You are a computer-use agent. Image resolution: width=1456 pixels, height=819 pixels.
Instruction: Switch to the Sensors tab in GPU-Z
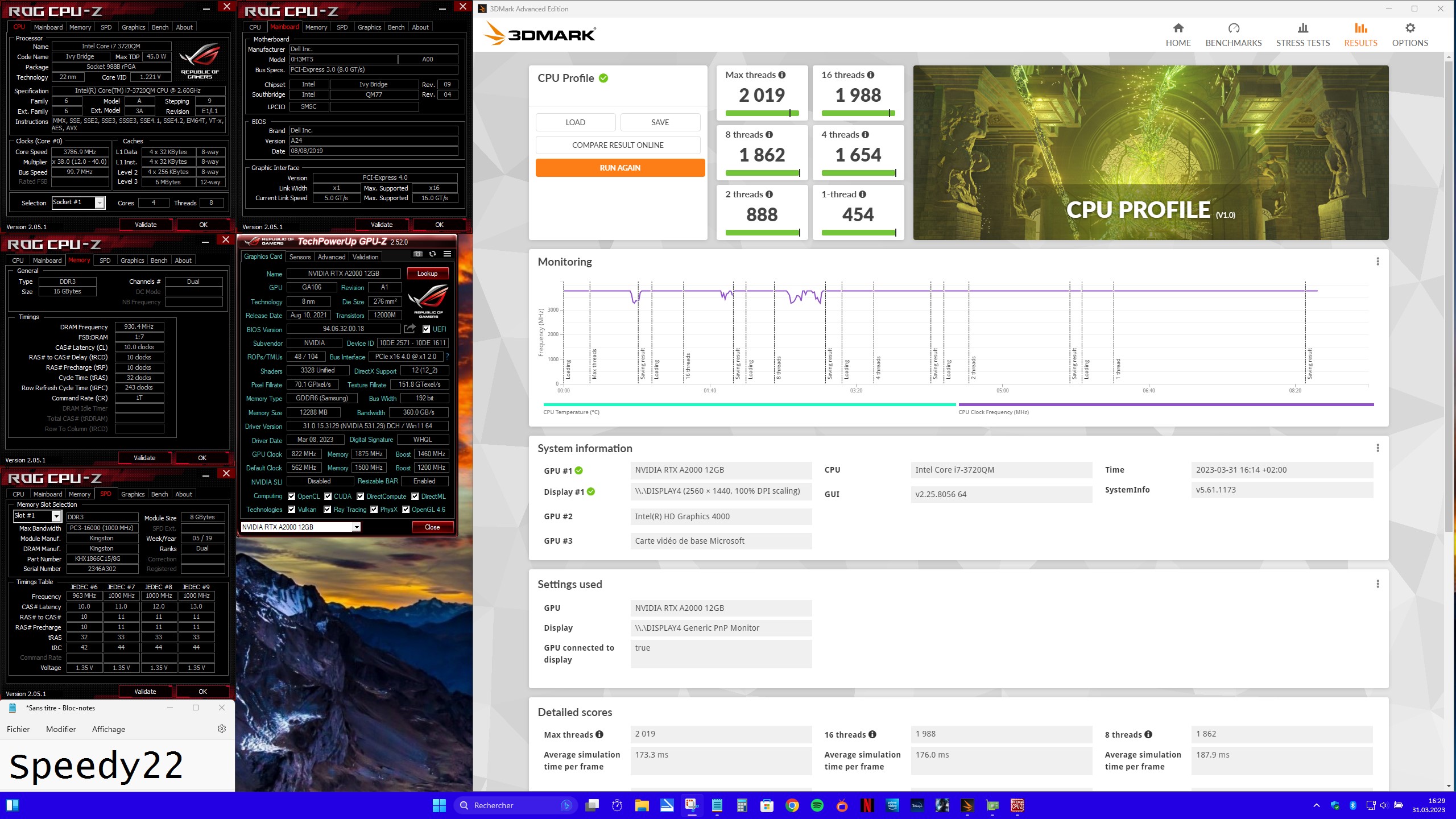coord(300,257)
